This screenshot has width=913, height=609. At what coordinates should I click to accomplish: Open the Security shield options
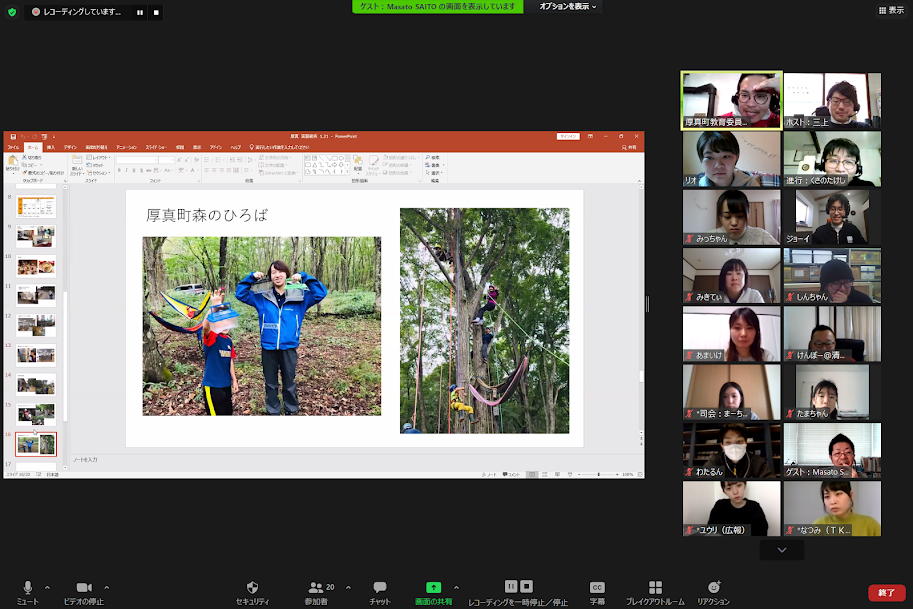(x=252, y=587)
